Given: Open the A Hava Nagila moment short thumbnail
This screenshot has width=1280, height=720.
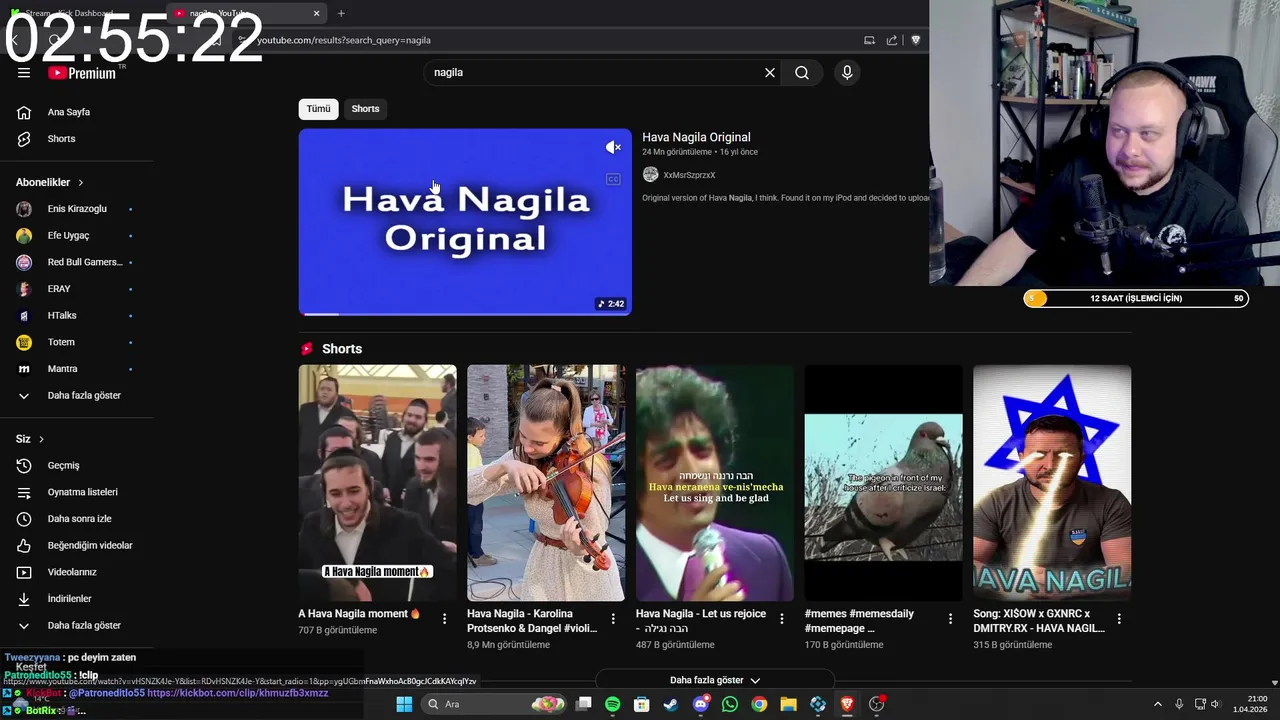Looking at the screenshot, I should [377, 483].
